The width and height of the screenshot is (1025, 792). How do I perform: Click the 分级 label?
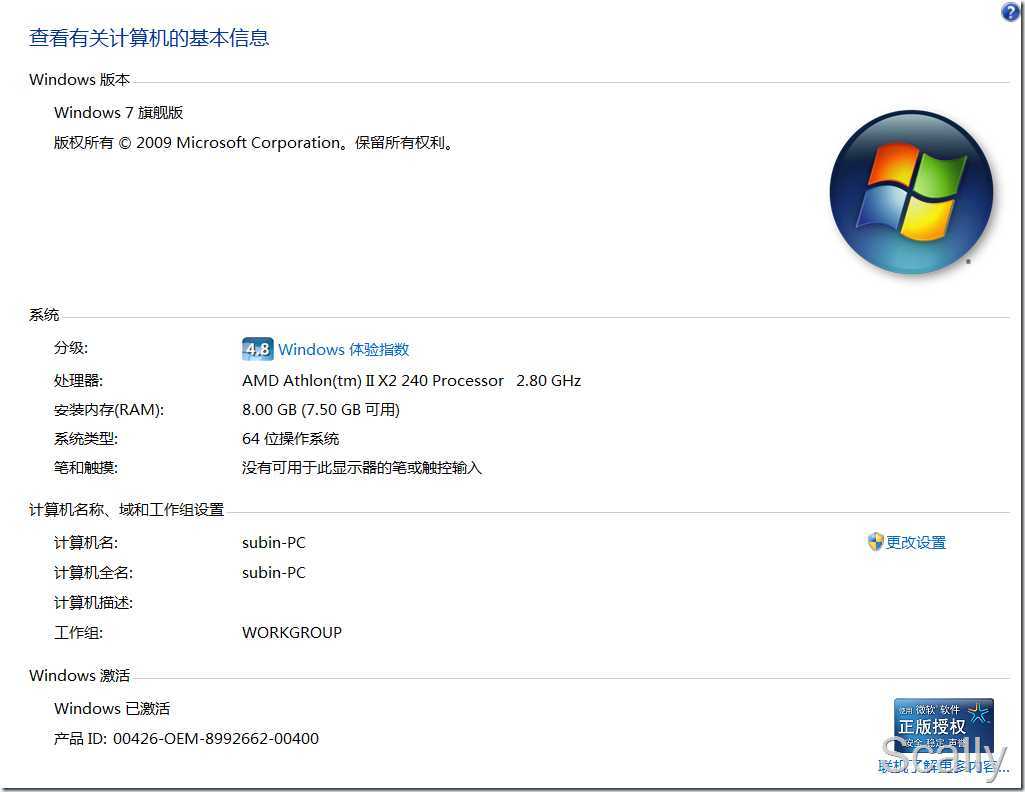71,348
